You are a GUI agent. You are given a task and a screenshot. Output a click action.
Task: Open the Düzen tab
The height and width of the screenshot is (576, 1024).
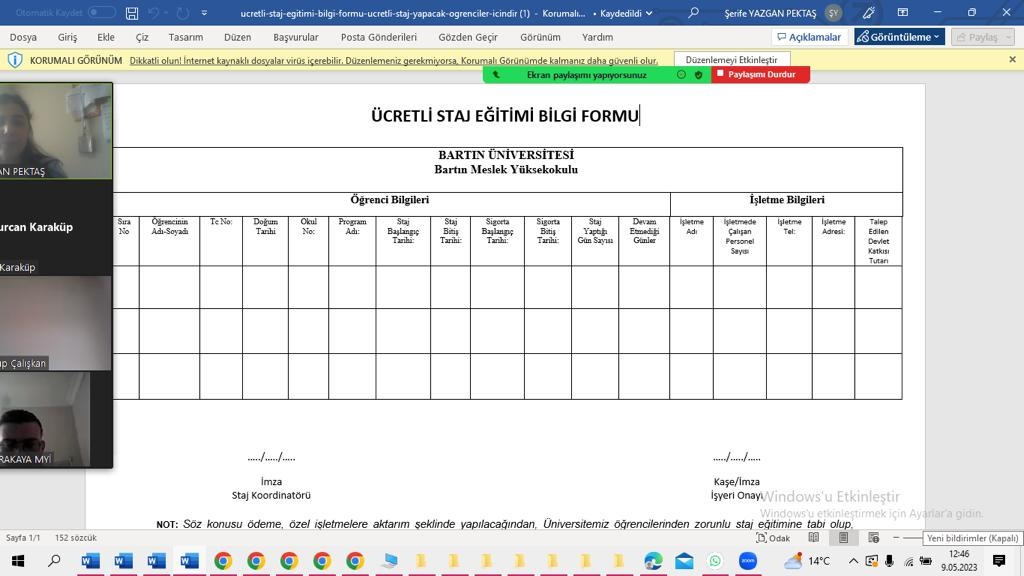pyautogui.click(x=238, y=37)
